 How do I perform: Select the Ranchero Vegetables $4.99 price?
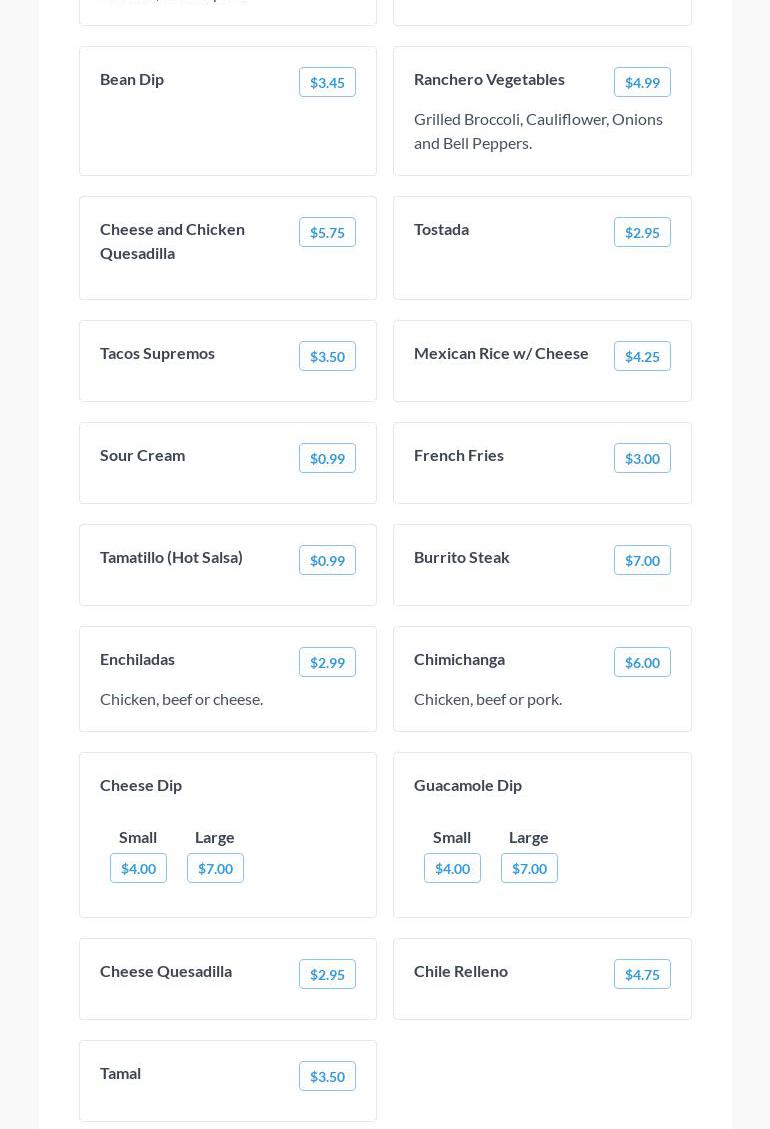[x=642, y=82]
